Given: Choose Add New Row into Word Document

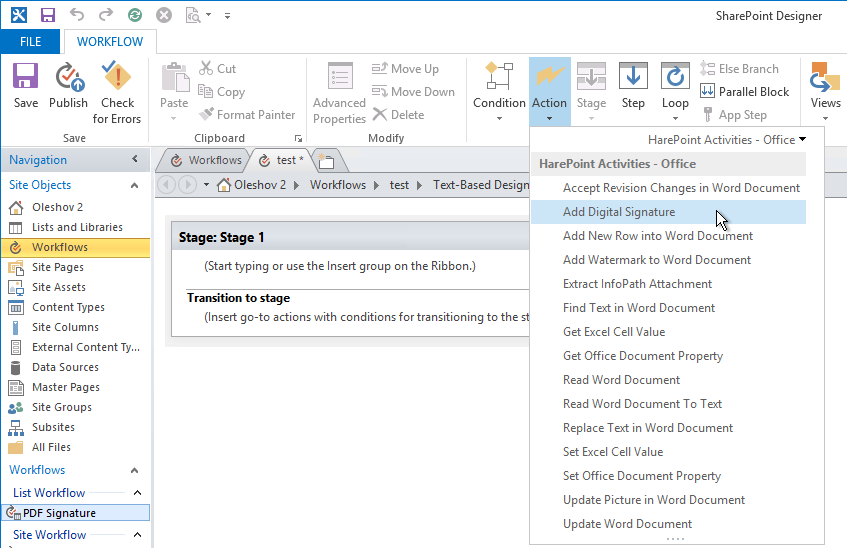Looking at the screenshot, I should pos(669,236).
